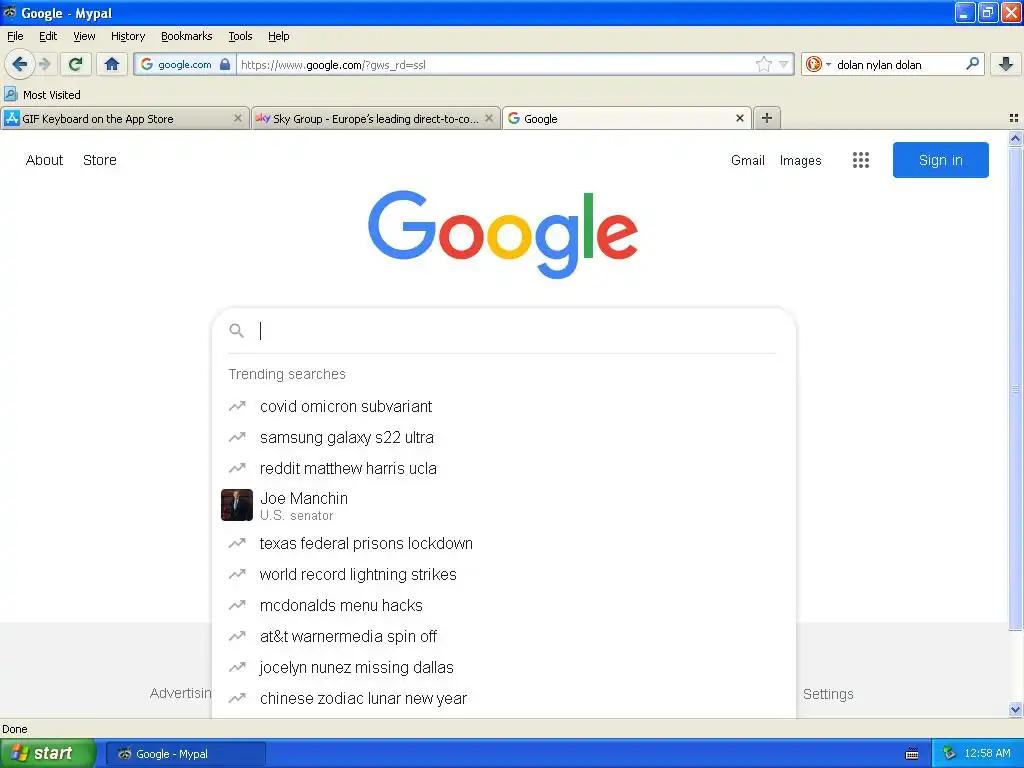The width and height of the screenshot is (1024, 768).
Task: Select 'chinese zodiac lunar new year' suggestion
Action: 504,698
